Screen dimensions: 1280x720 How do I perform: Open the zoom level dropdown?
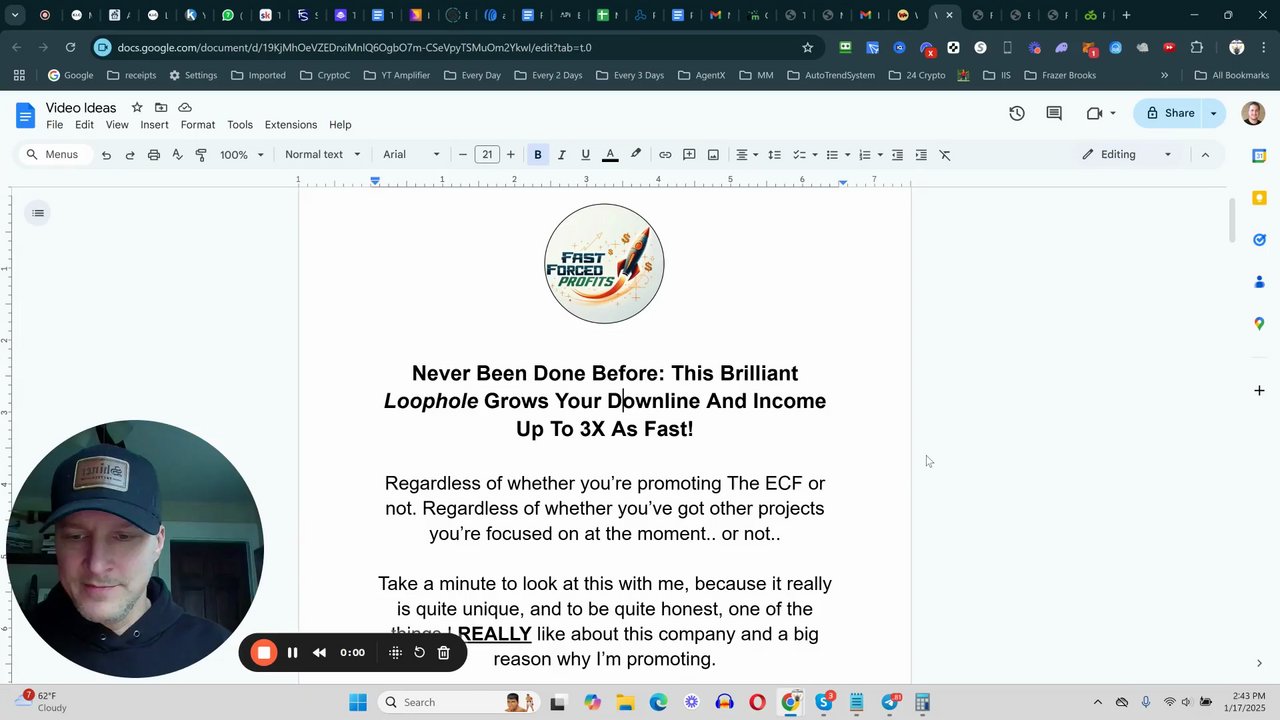(x=242, y=155)
